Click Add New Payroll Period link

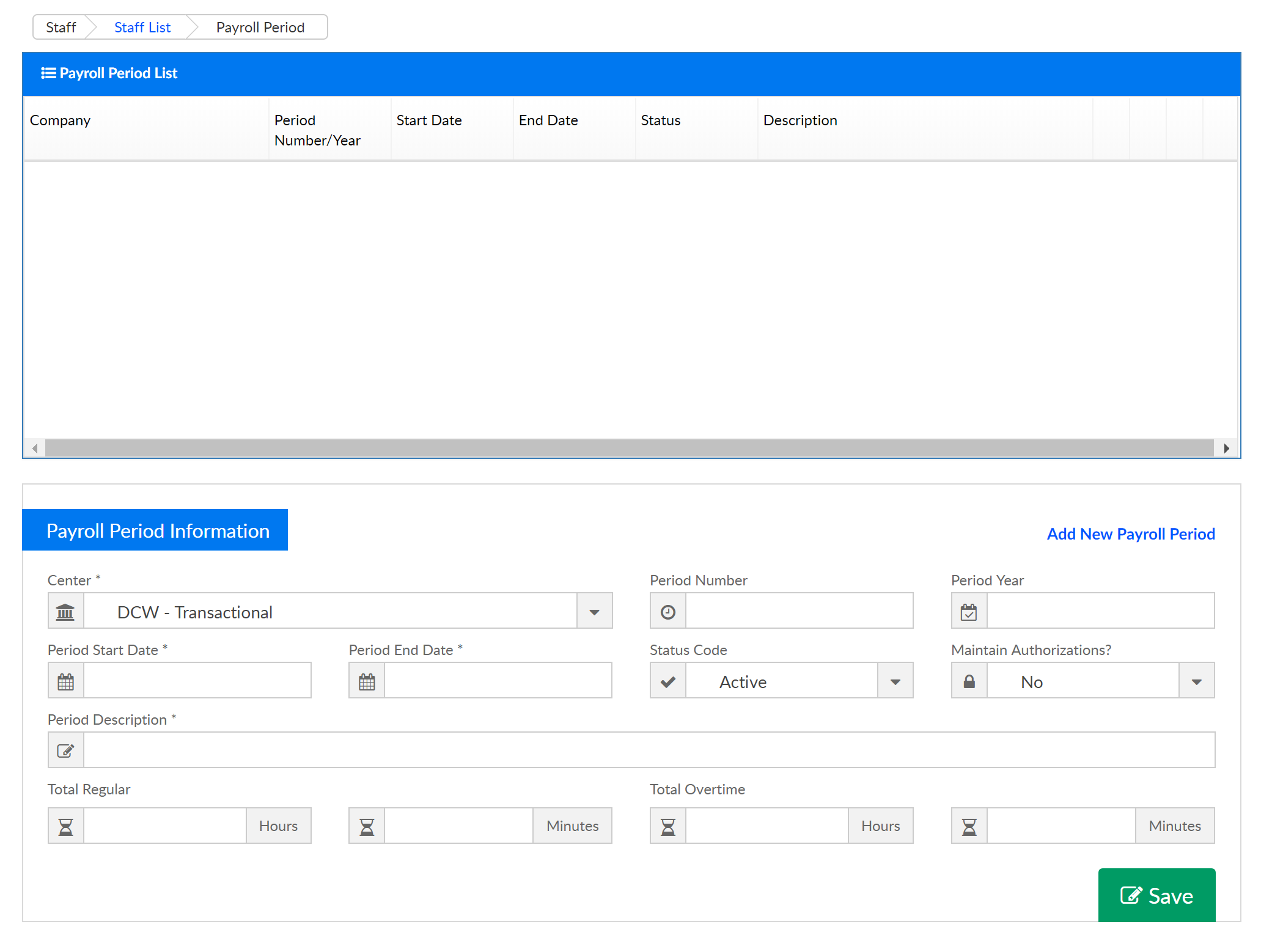click(1130, 534)
